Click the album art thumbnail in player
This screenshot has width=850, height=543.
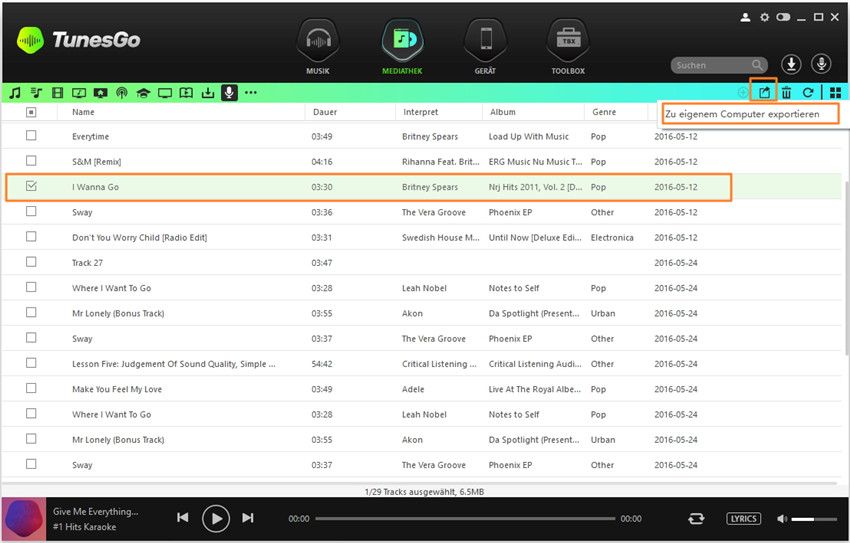click(x=24, y=519)
